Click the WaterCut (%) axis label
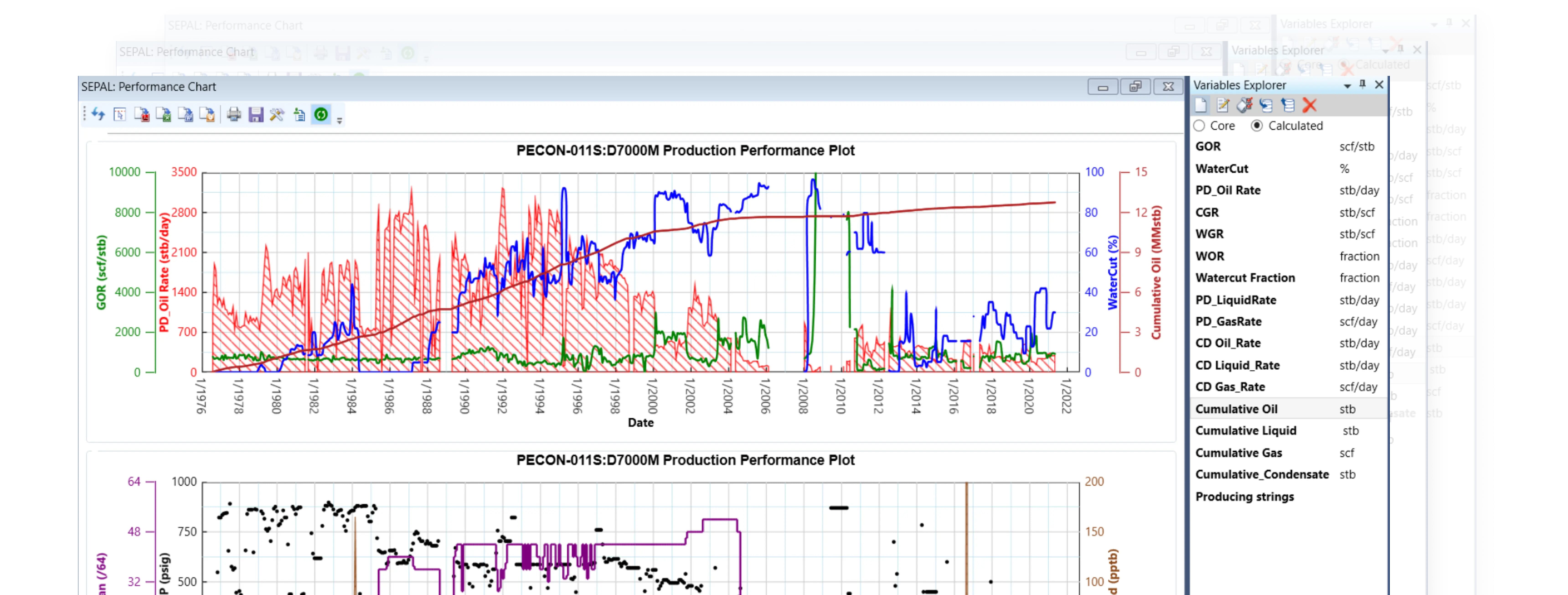The height and width of the screenshot is (595, 1568). (1113, 272)
